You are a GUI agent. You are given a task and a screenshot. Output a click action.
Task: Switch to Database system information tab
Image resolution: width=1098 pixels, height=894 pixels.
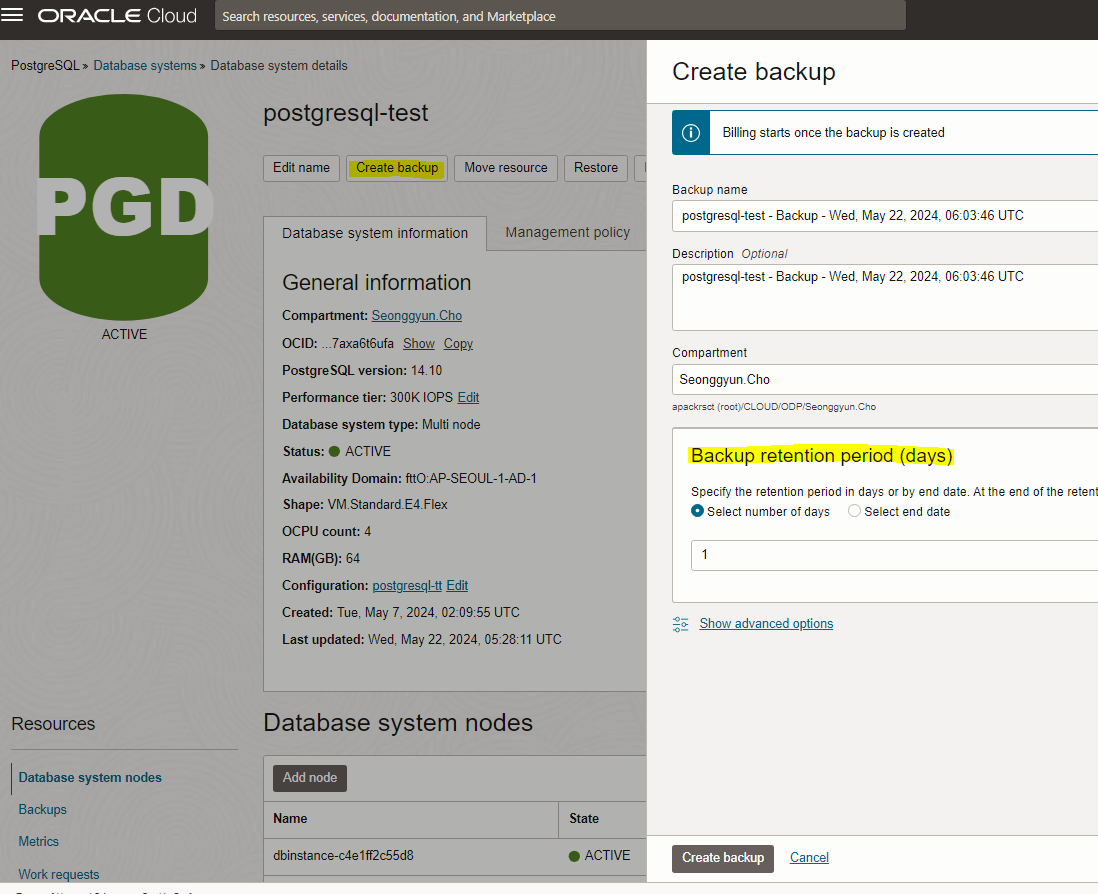tap(375, 233)
